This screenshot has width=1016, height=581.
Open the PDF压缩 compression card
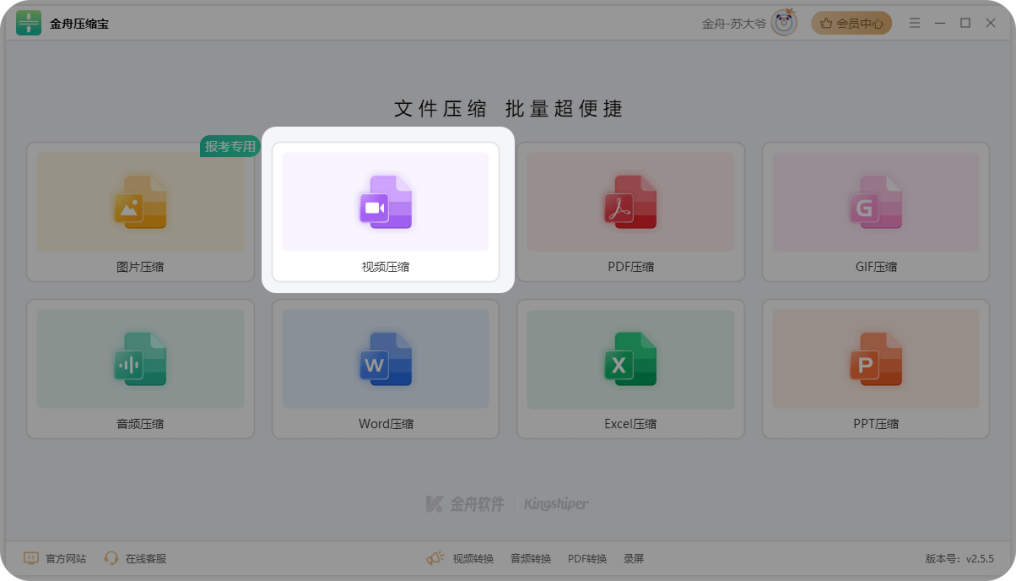click(x=630, y=212)
